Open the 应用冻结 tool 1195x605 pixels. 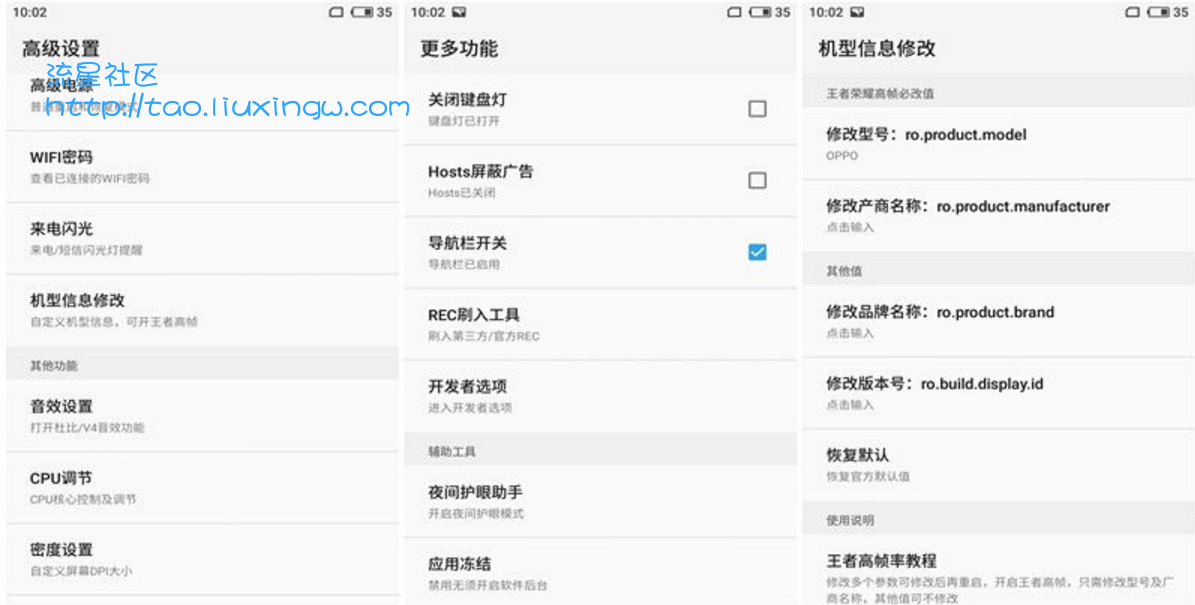click(600, 571)
